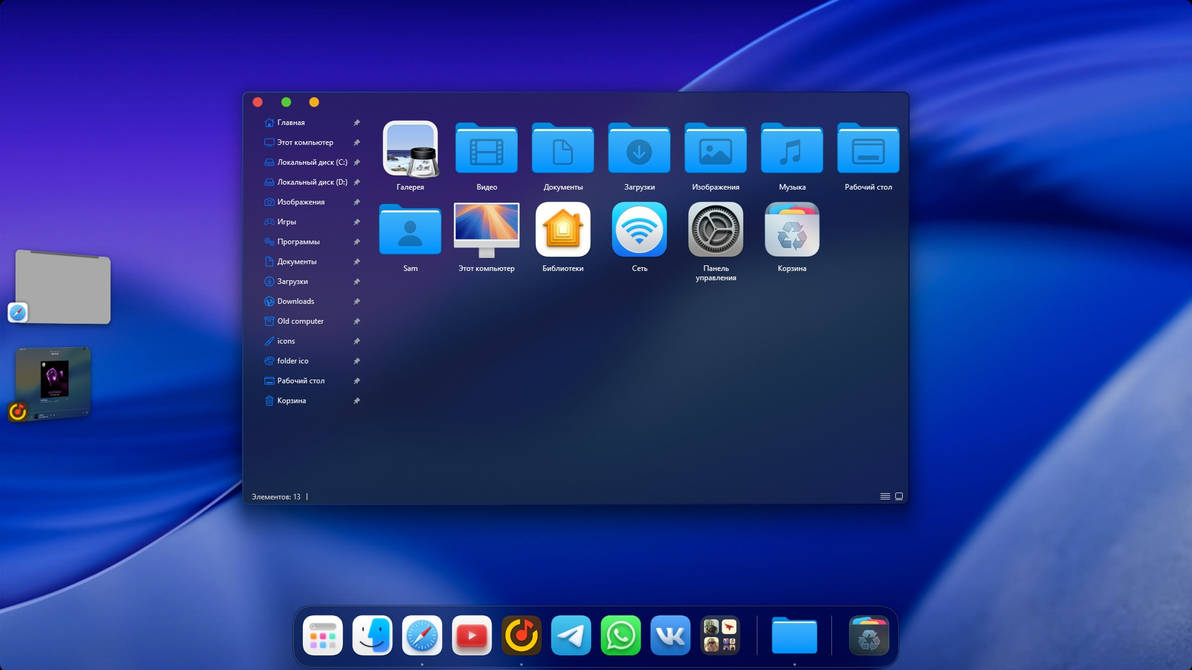The width and height of the screenshot is (1192, 670).
Task: Select the Safari window thumbnail on left
Action: click(x=62, y=287)
